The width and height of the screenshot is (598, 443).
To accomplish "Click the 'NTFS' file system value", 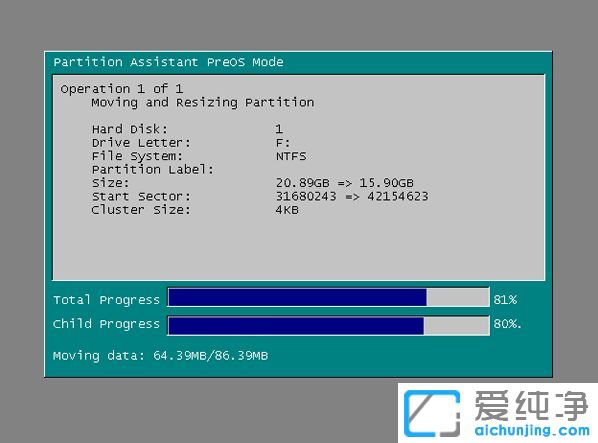I will tap(291, 156).
